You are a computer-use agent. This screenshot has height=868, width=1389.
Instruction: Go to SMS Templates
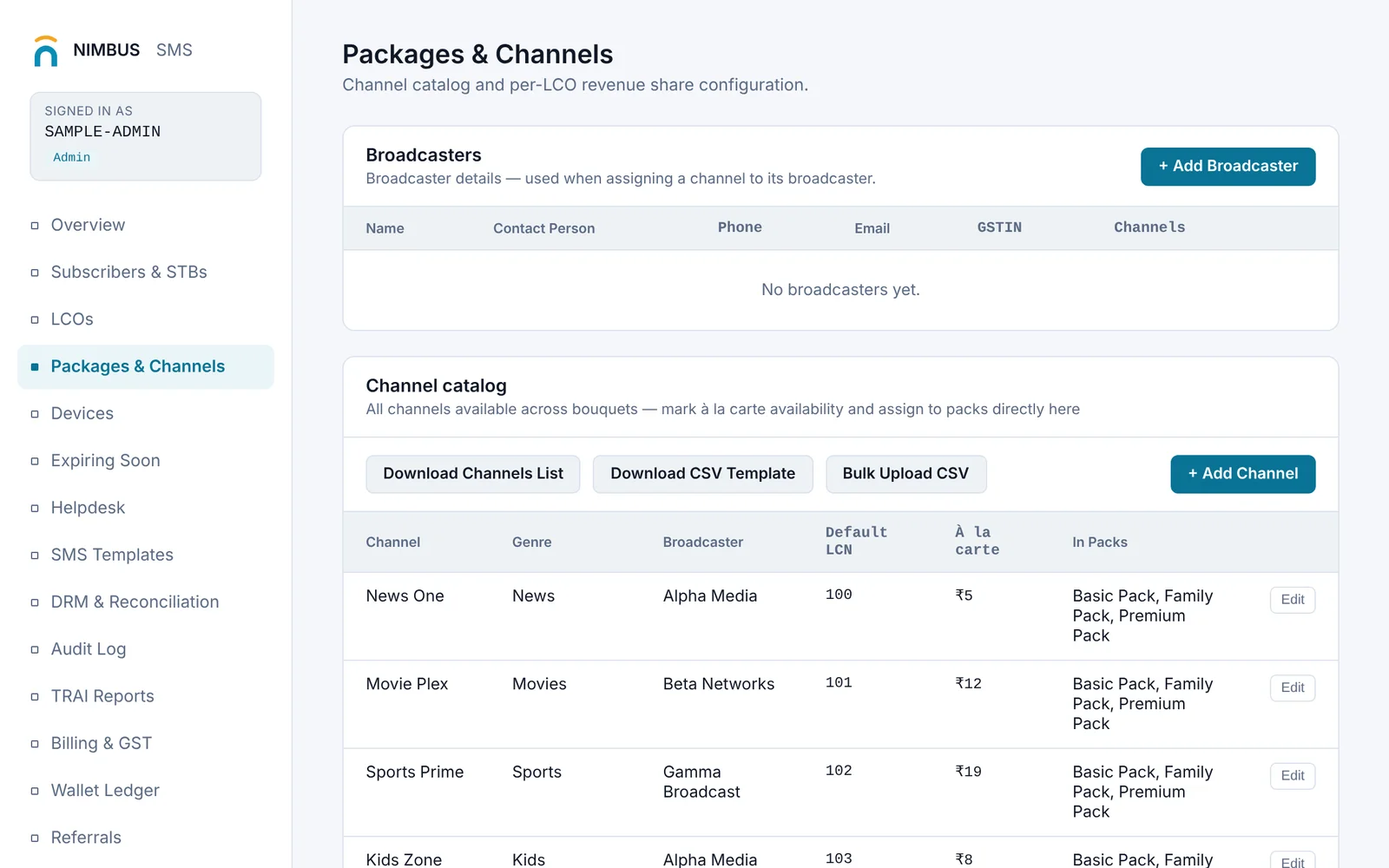(x=145, y=555)
